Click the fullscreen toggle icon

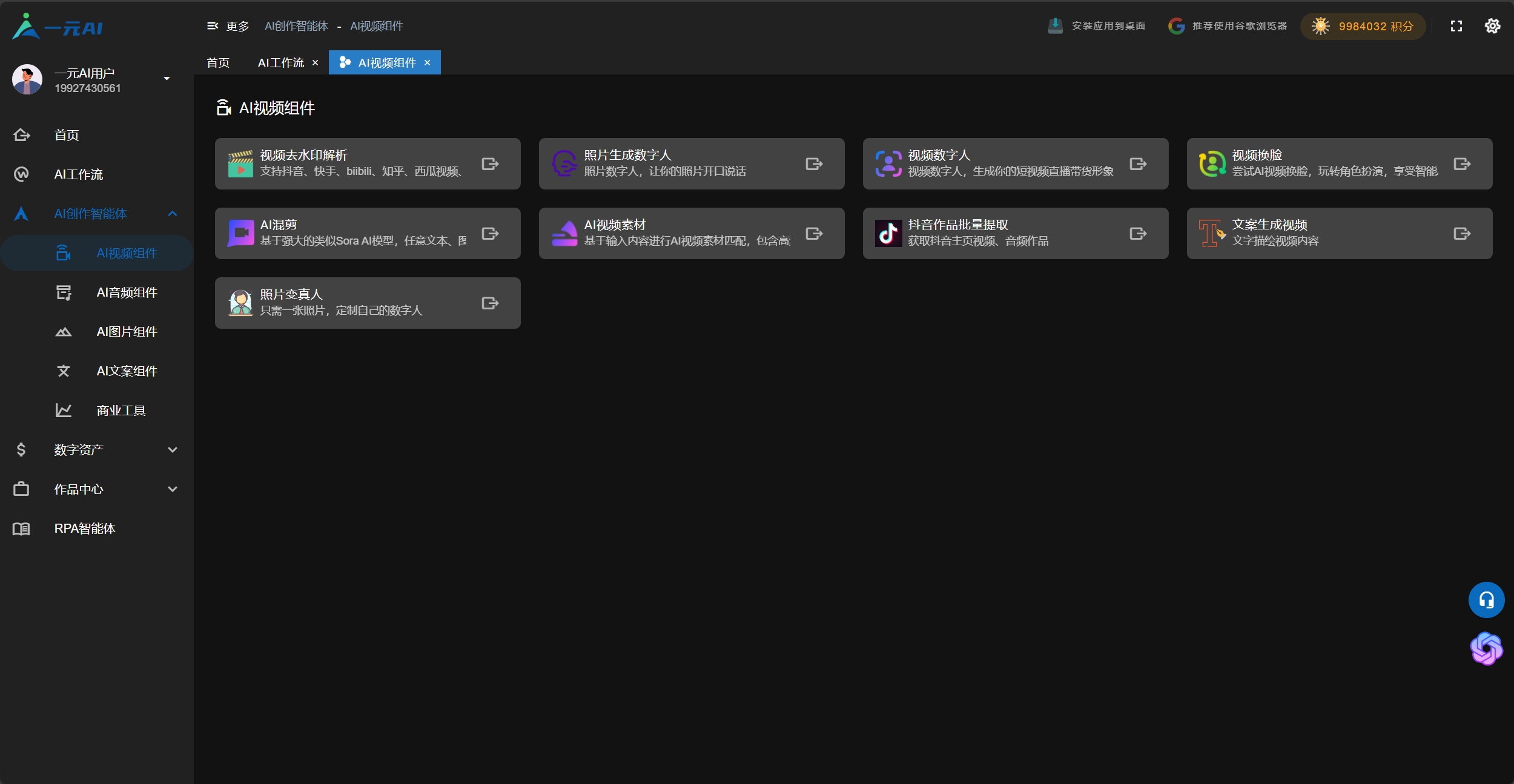1456,26
